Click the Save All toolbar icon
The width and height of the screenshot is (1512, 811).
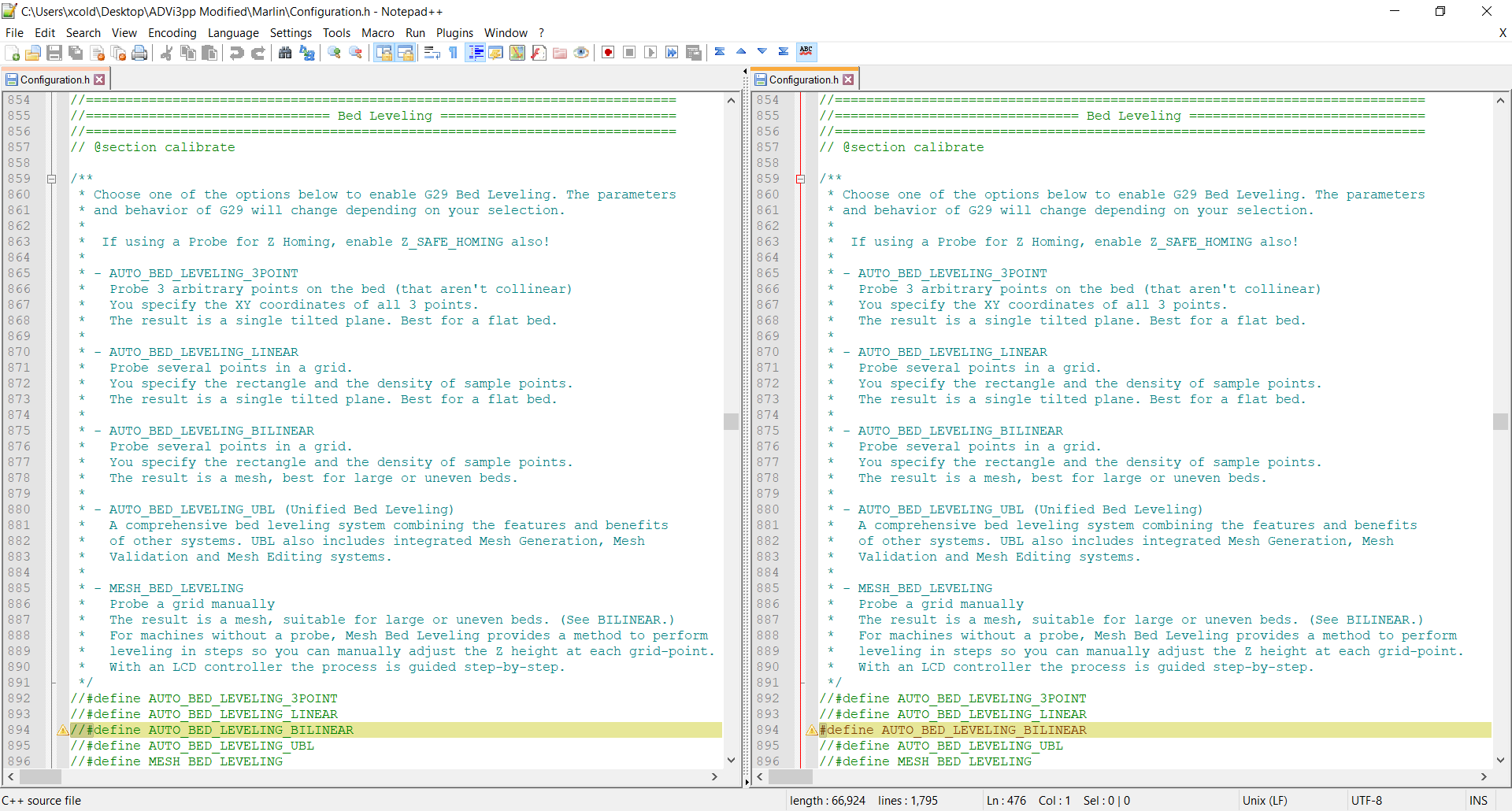tap(76, 53)
